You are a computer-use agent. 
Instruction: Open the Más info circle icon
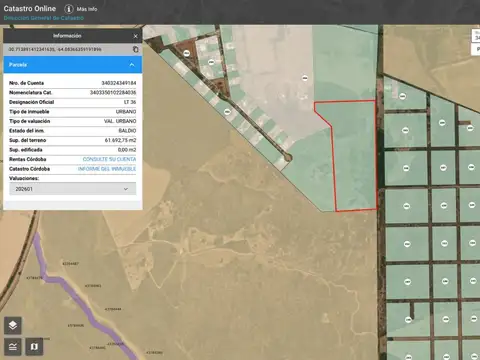[69, 9]
